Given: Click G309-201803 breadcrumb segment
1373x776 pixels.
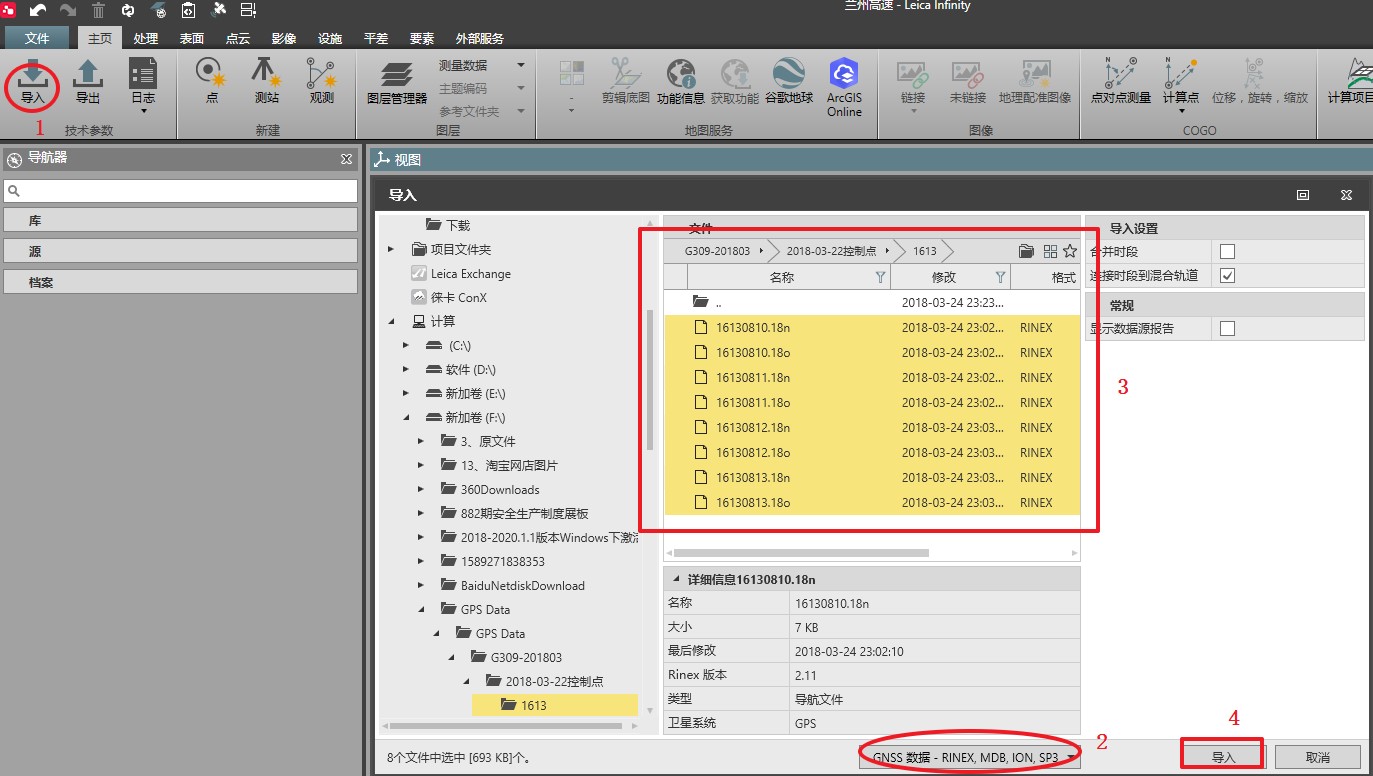Looking at the screenshot, I should [717, 251].
